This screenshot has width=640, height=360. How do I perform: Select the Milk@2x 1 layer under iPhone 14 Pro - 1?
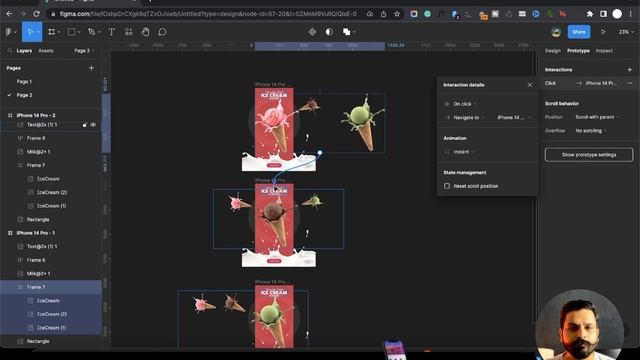[38, 273]
